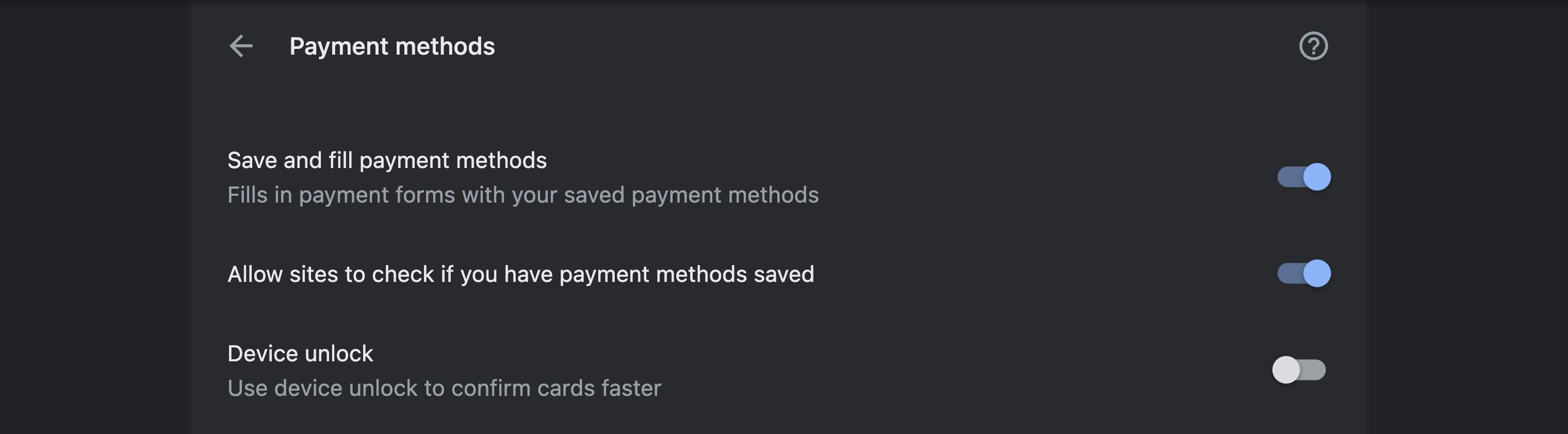
Task: Click the back arrow to leave Payment methods
Action: (x=242, y=46)
